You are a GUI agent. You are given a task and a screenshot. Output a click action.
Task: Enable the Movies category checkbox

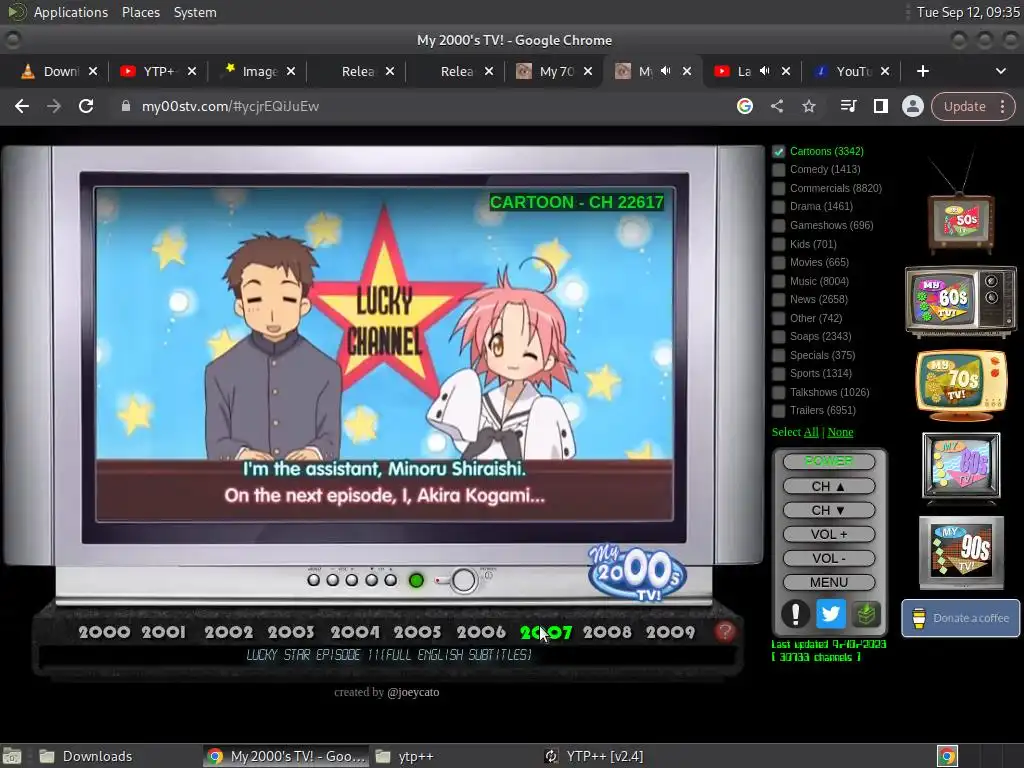tap(778, 263)
